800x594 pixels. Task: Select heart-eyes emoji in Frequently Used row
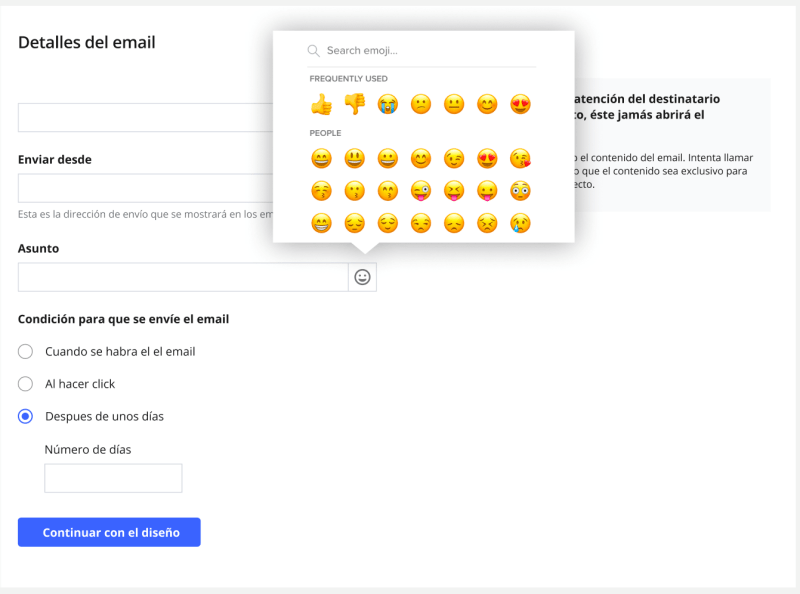(520, 104)
